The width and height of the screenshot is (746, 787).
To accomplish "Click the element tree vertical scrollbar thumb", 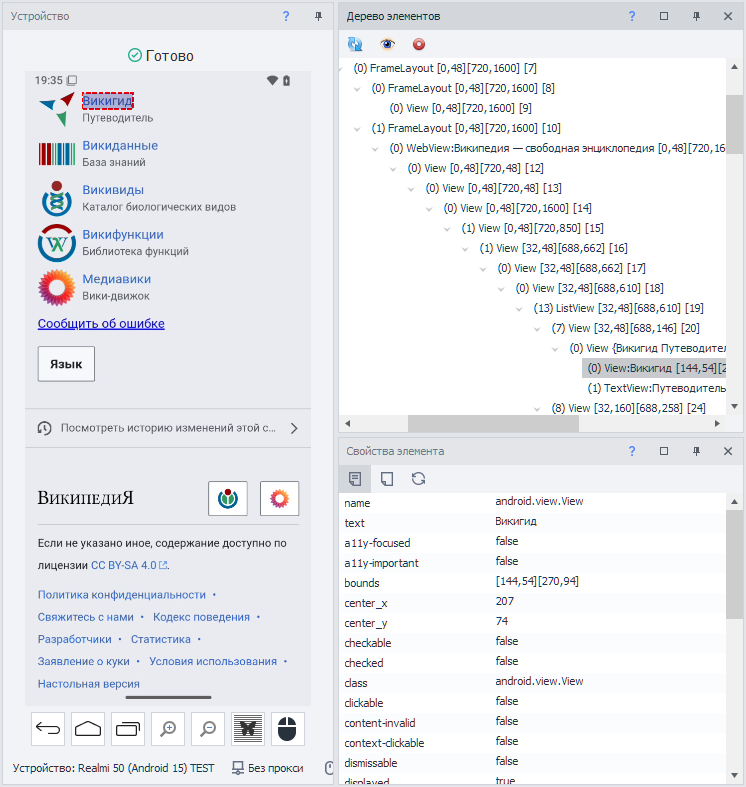I will point(734,124).
